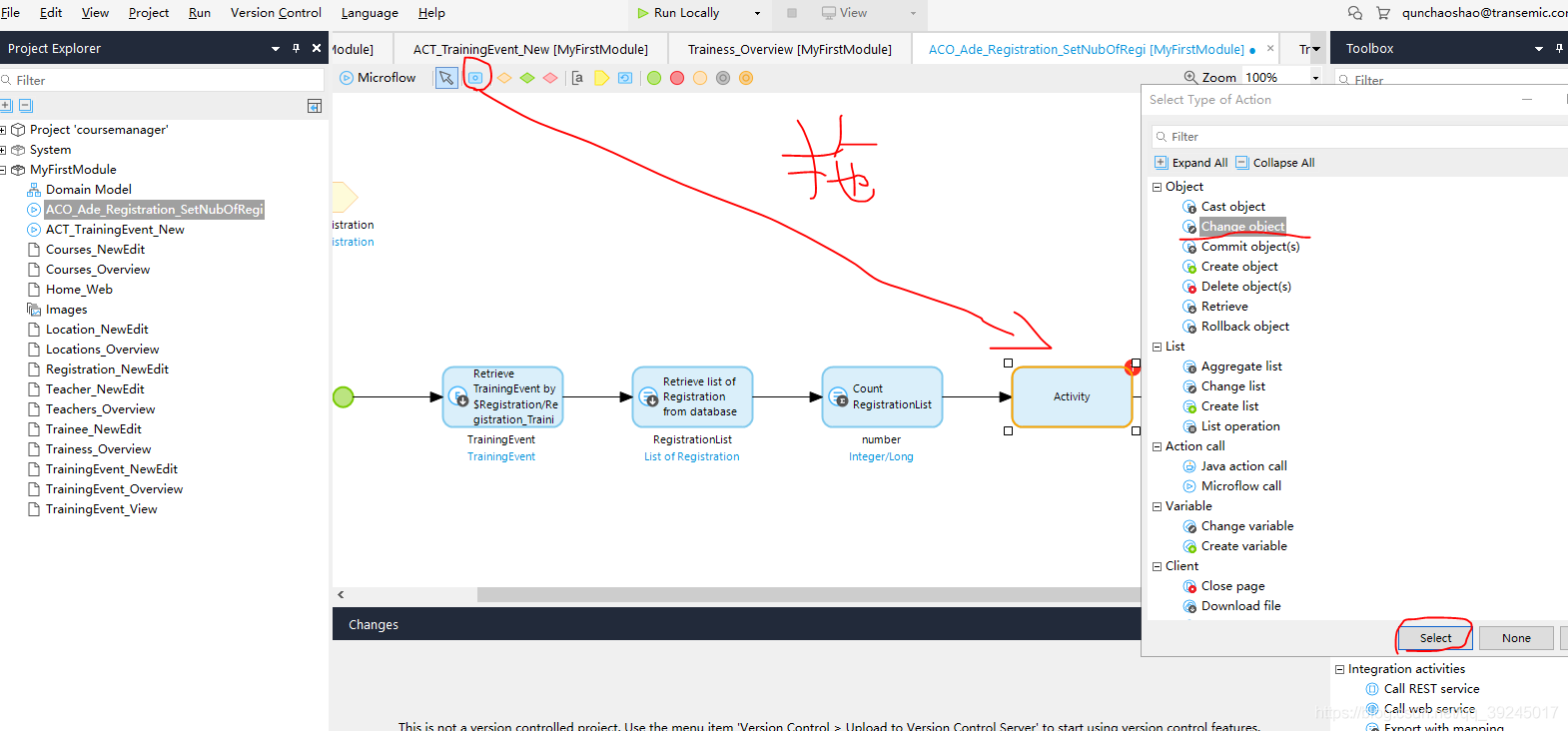Select the pointer selection tool in microflow toolbar
1568x731 pixels.
tap(446, 78)
